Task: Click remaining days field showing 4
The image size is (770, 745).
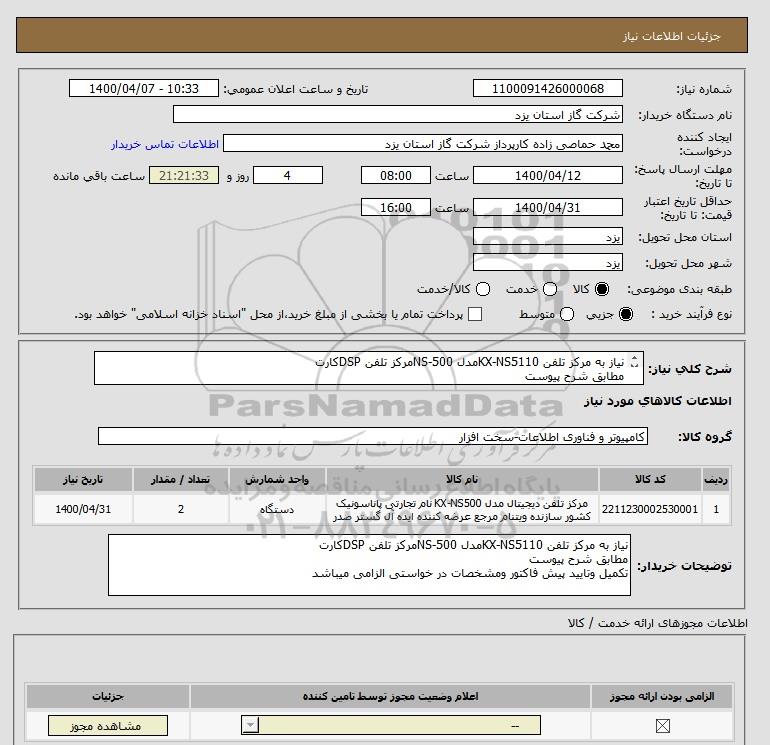Action: pyautogui.click(x=288, y=175)
